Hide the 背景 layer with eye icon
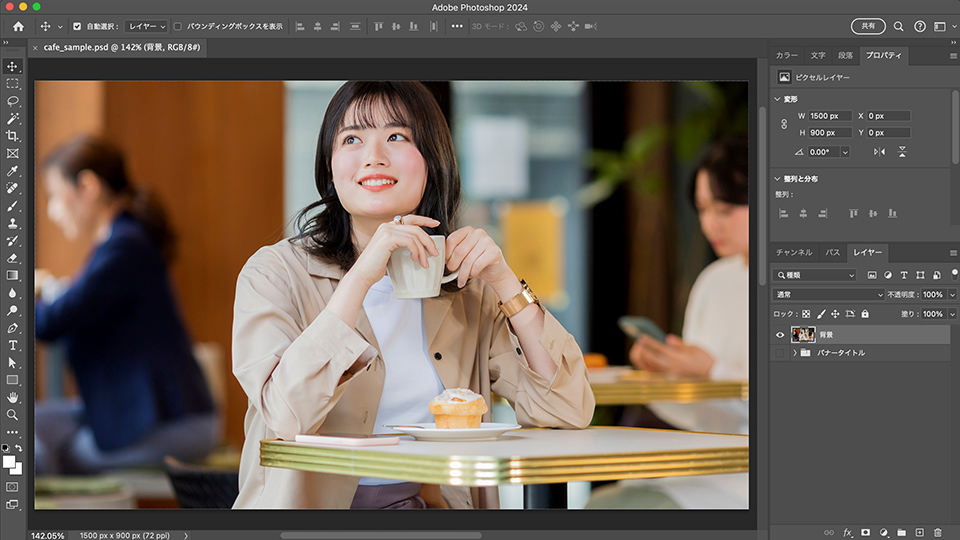Screen dimensions: 960x540 click(780, 335)
